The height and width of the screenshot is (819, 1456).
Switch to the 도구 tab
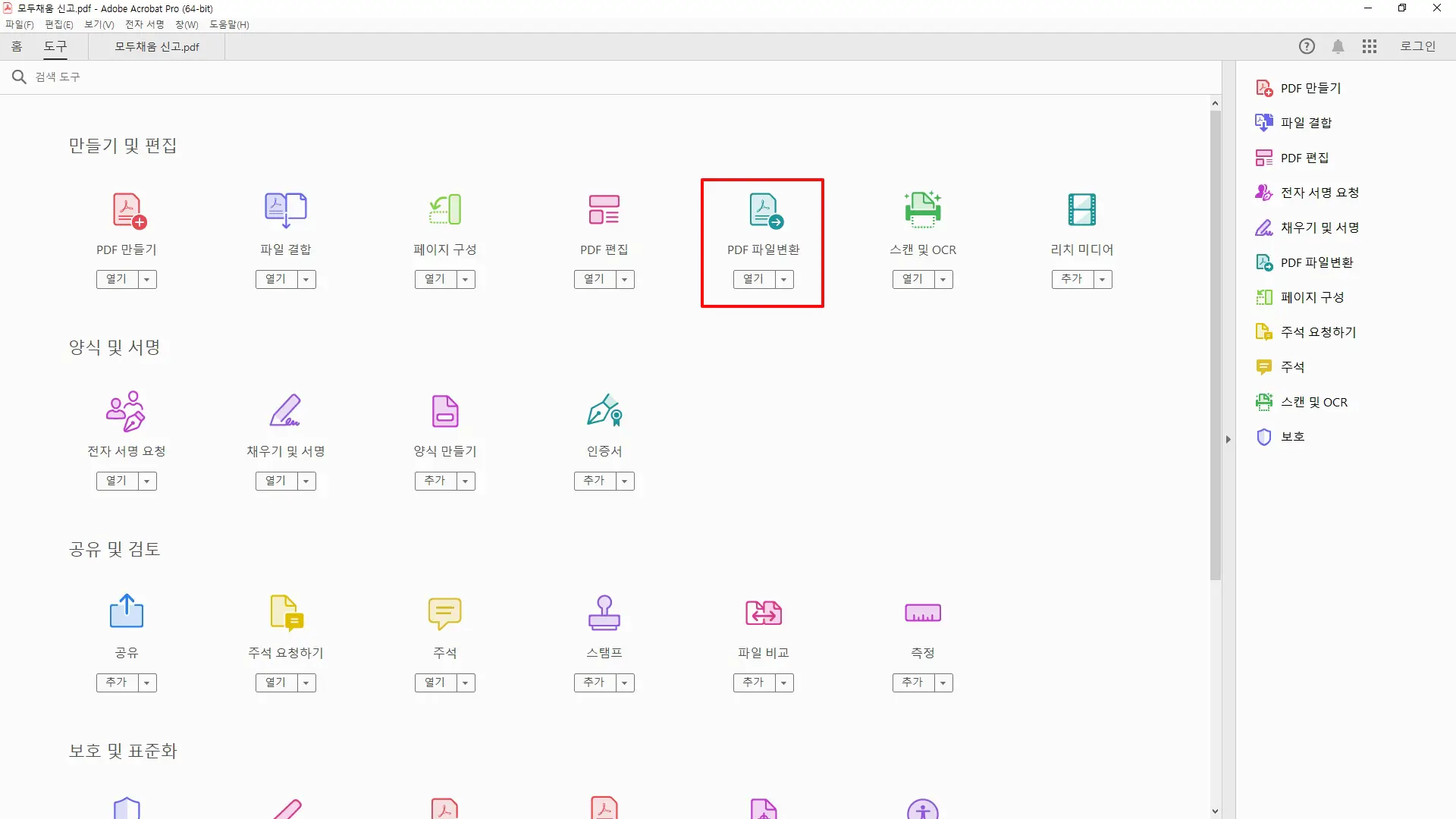[55, 46]
